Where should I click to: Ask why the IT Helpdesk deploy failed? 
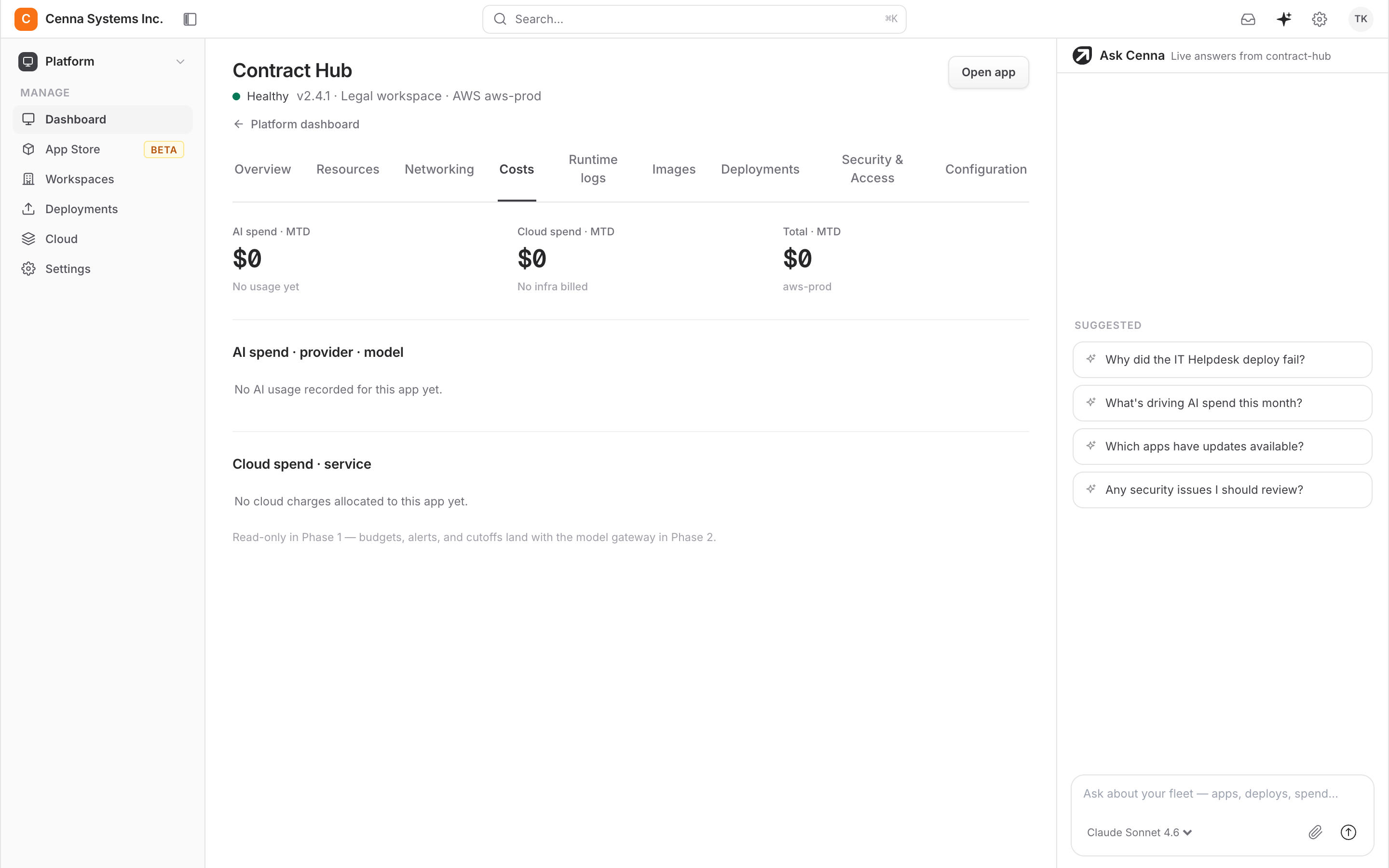pyautogui.click(x=1222, y=359)
